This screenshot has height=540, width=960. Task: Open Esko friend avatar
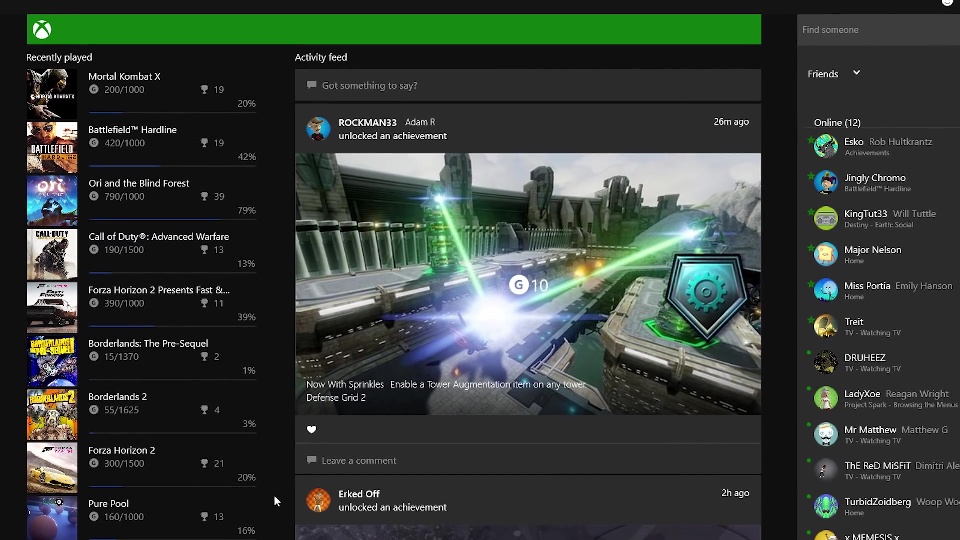point(825,146)
